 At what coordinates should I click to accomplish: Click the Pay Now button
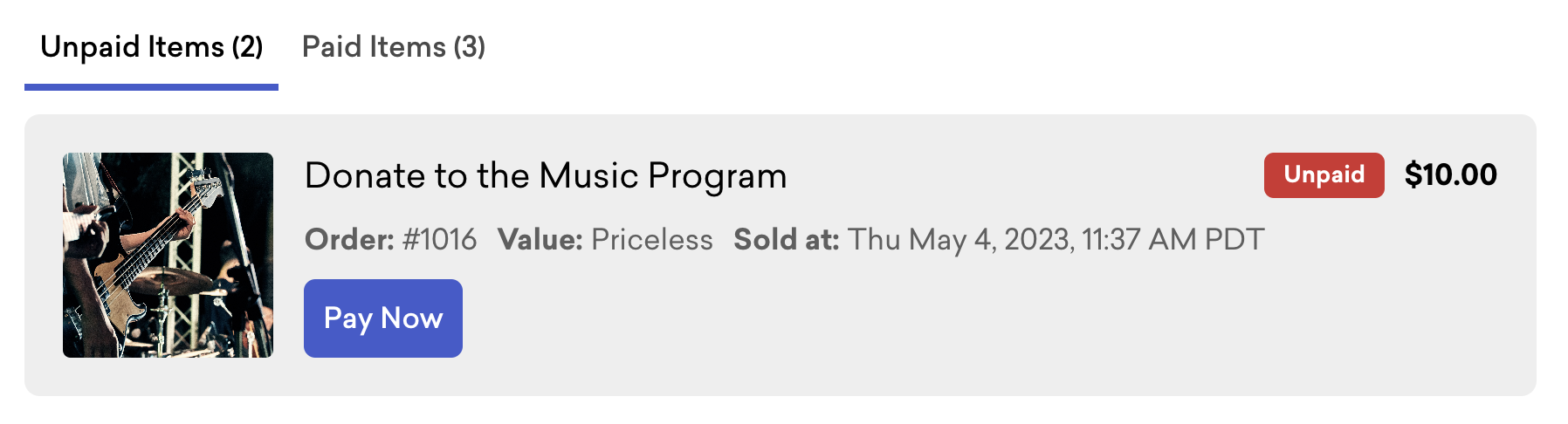[x=383, y=318]
